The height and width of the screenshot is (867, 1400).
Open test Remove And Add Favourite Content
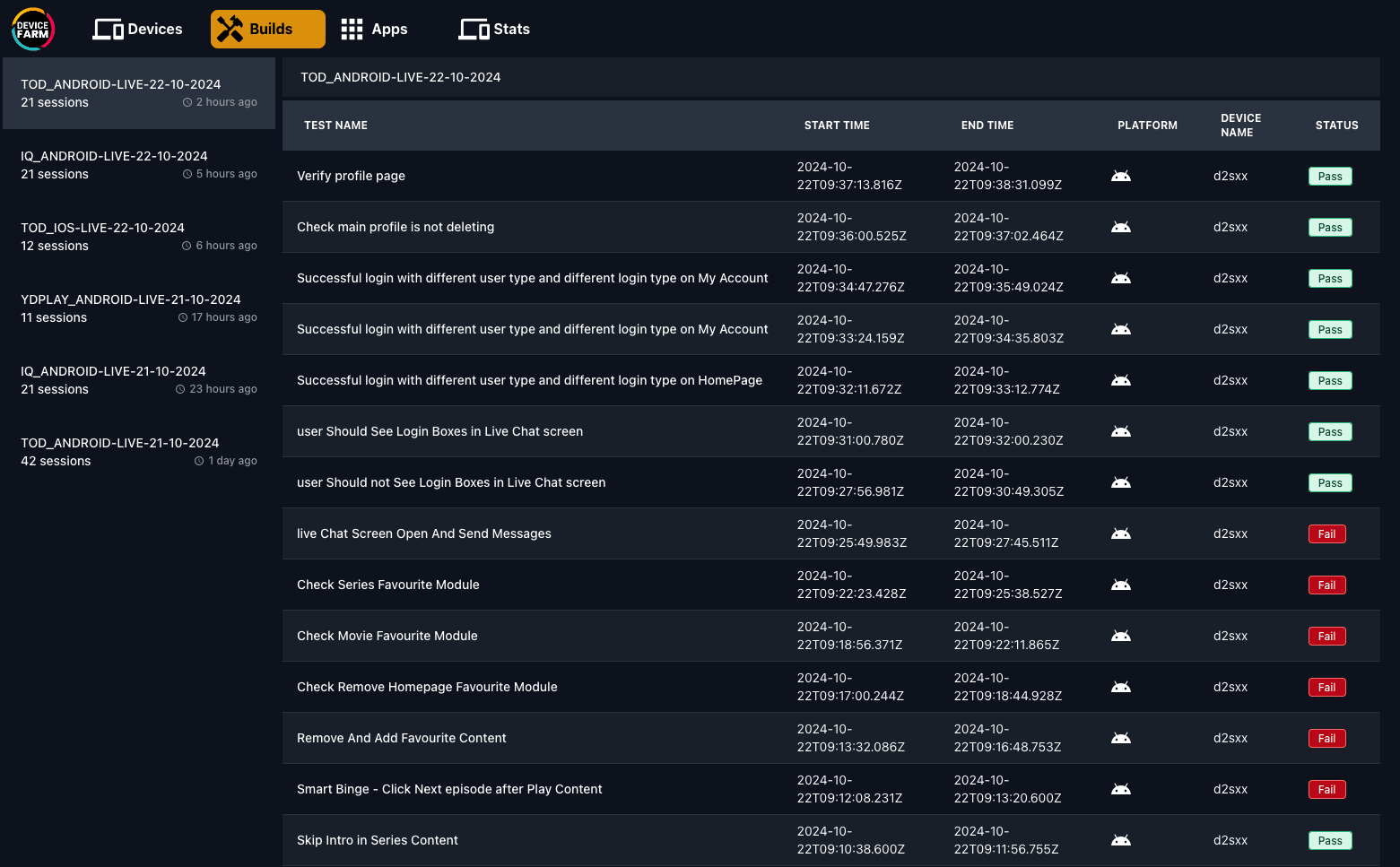402,738
